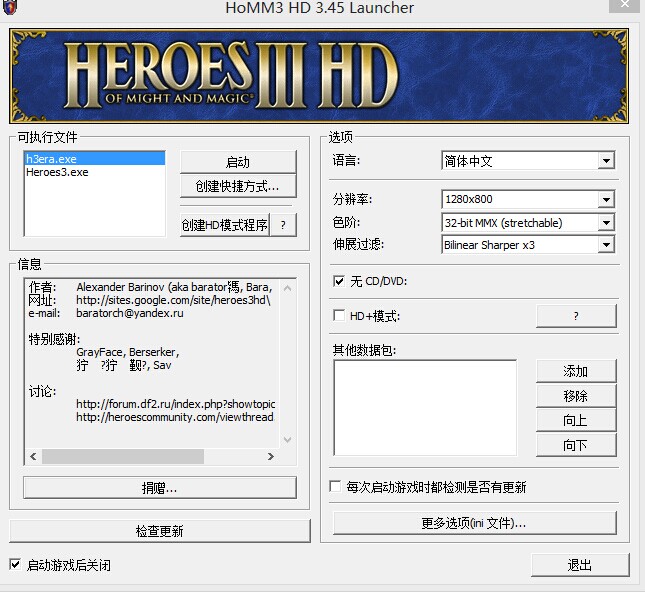This screenshot has height=592, width=645.
Task: Enable 每次启动游戏时都检测是否有更新 checkbox
Action: click(335, 487)
